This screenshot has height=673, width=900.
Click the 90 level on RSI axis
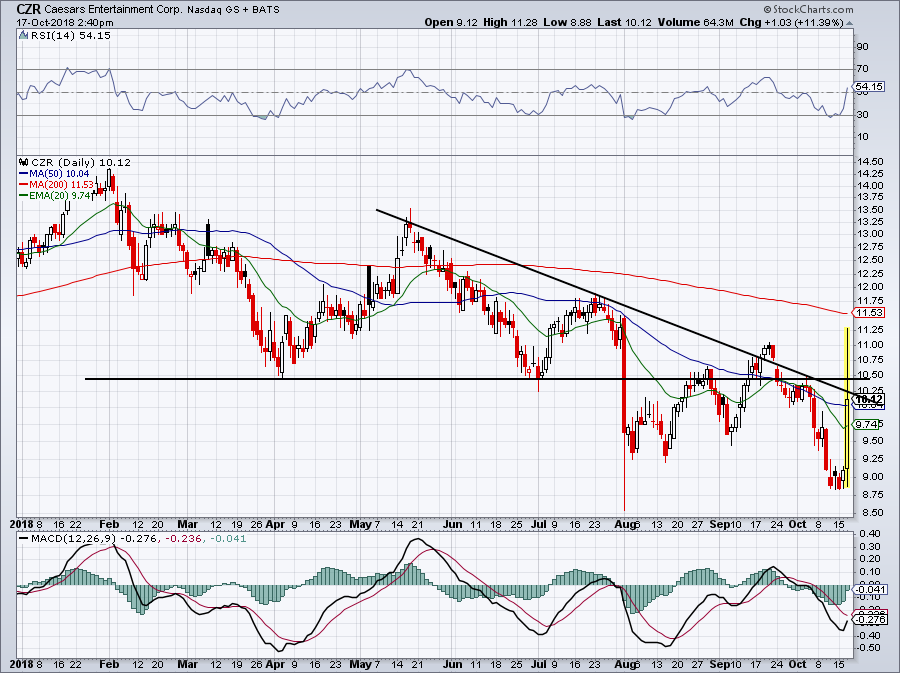pyautogui.click(x=862, y=46)
